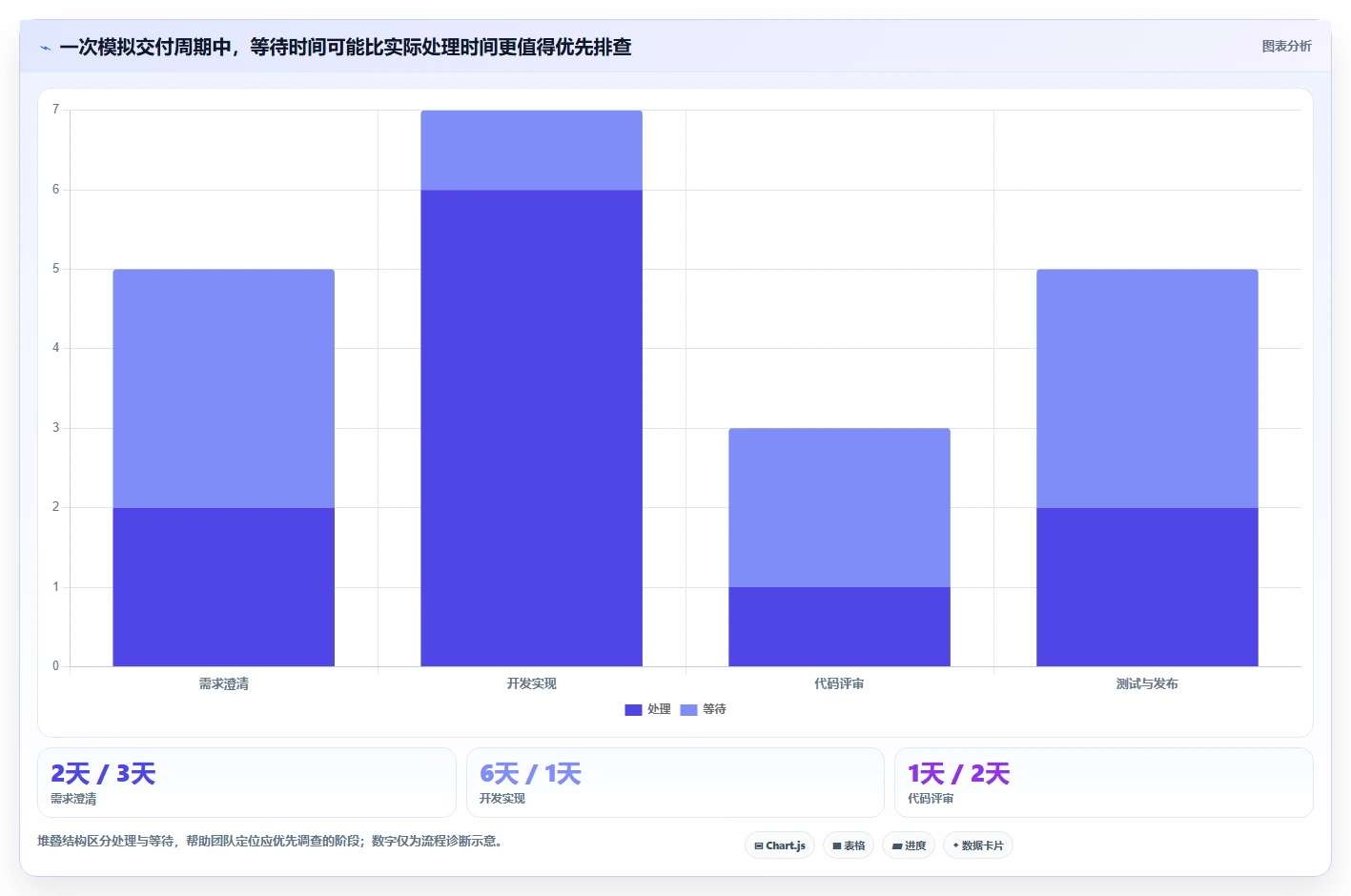Click the 代码评审 waiting bar segment

[x=839, y=508]
